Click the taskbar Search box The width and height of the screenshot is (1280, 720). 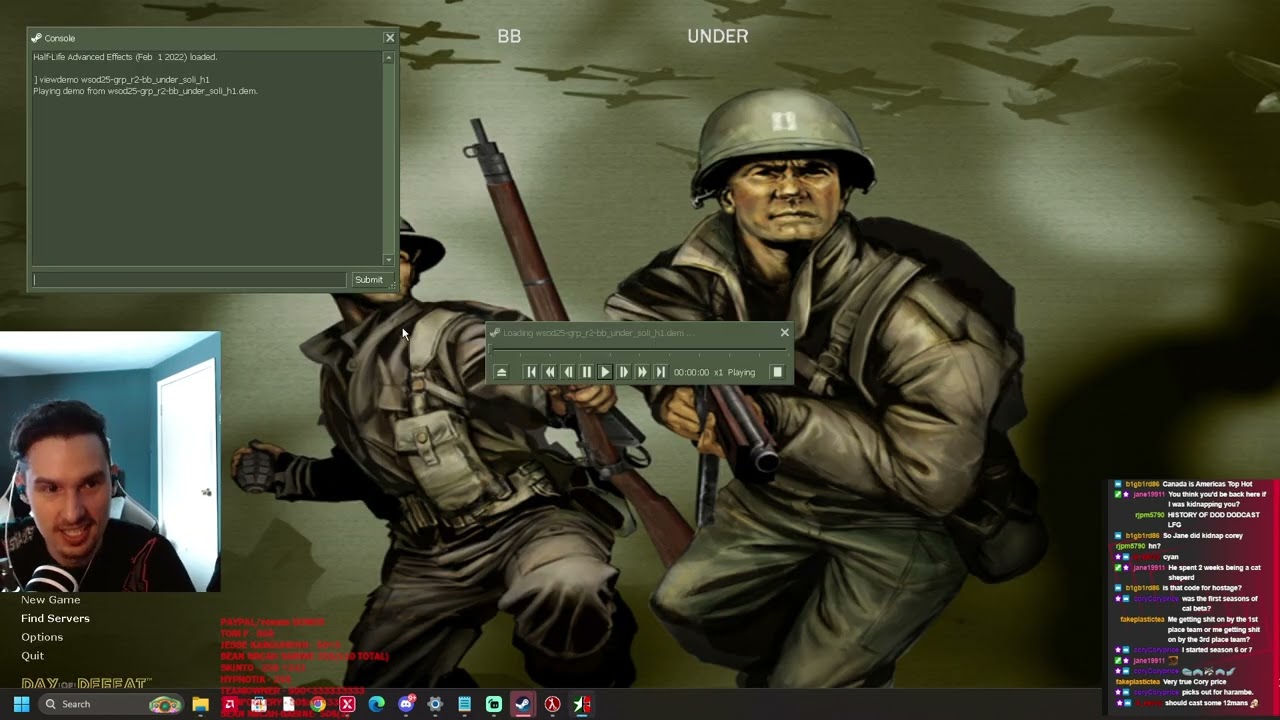tap(112, 704)
